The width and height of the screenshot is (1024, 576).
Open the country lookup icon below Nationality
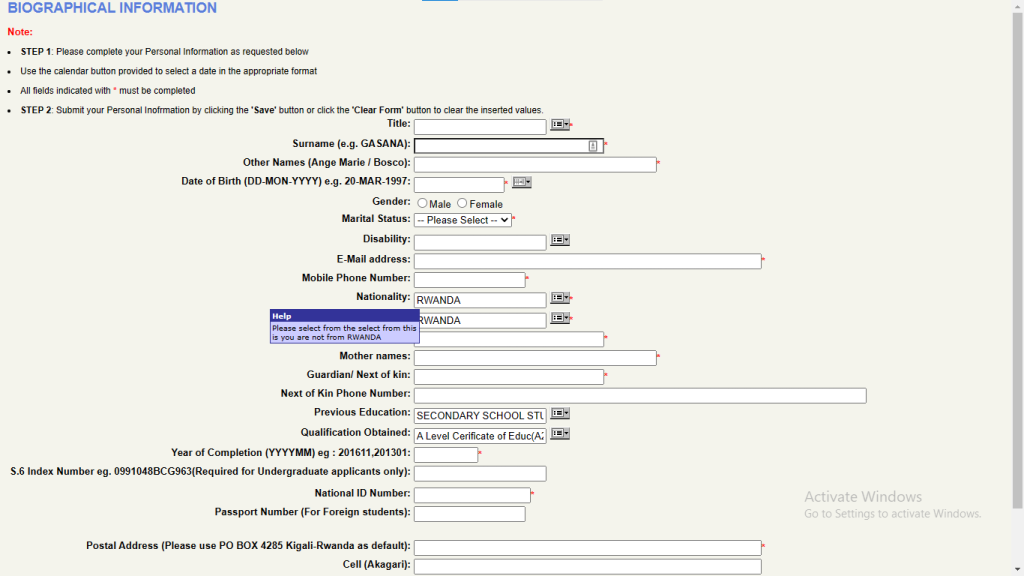click(x=558, y=320)
